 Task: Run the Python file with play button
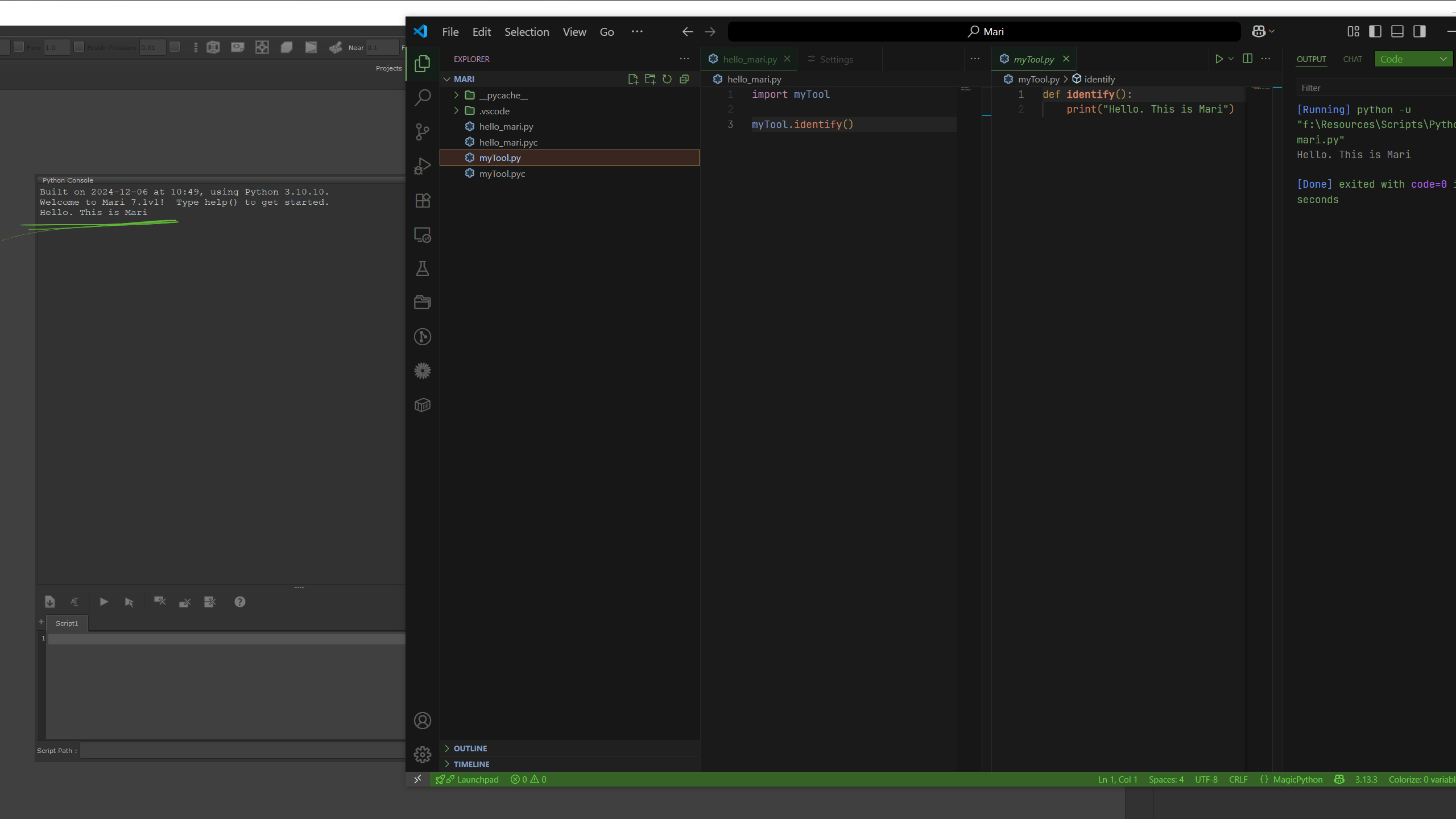point(1218,59)
